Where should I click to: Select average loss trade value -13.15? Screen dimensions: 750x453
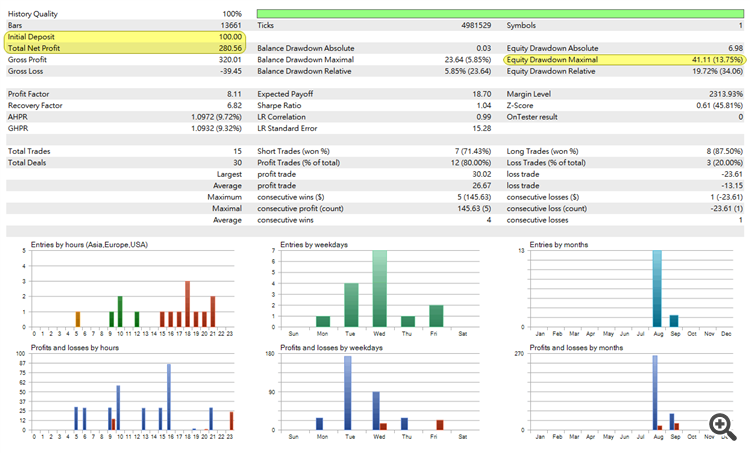click(x=732, y=186)
